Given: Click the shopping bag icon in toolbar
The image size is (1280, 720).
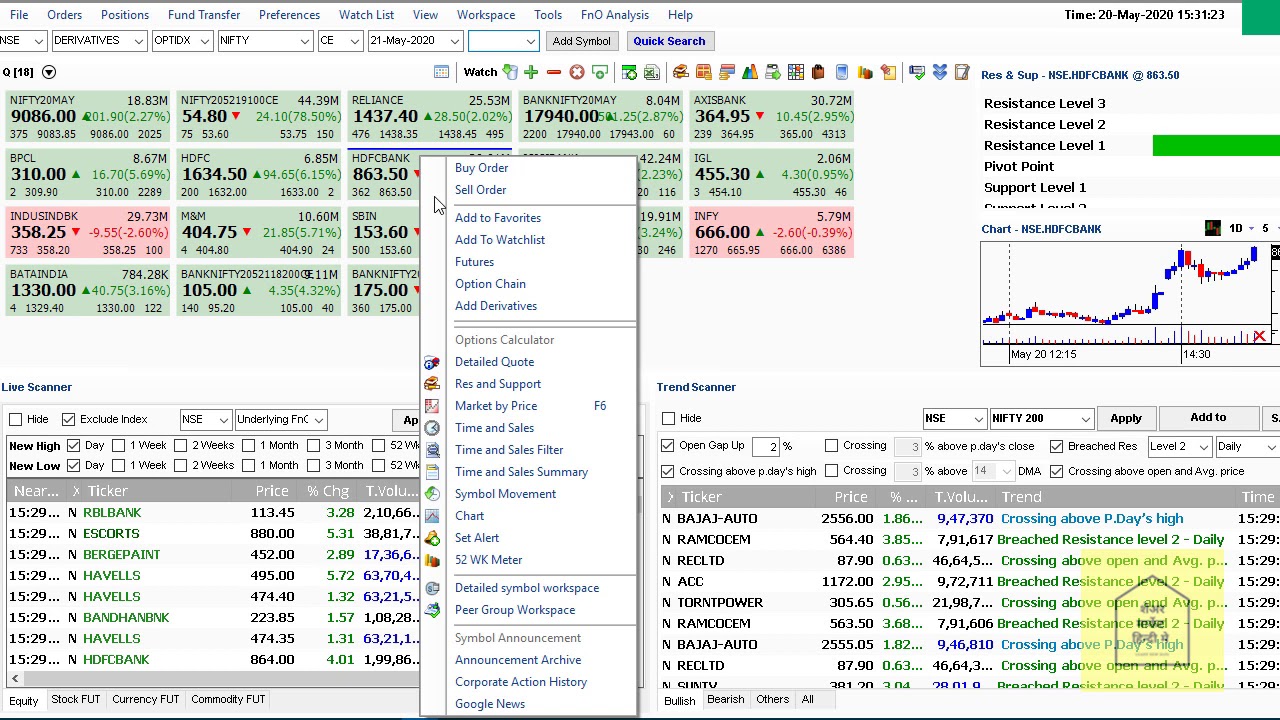Looking at the screenshot, I should 818,72.
